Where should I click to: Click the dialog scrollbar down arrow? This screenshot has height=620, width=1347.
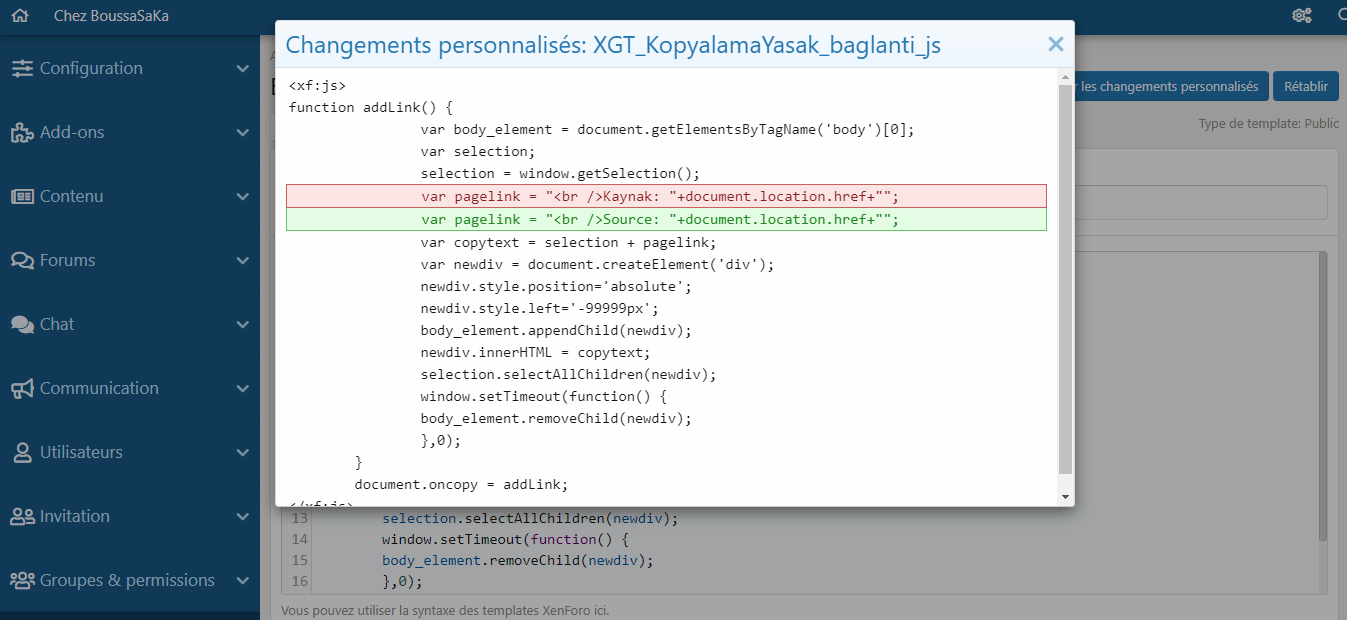(1065, 497)
